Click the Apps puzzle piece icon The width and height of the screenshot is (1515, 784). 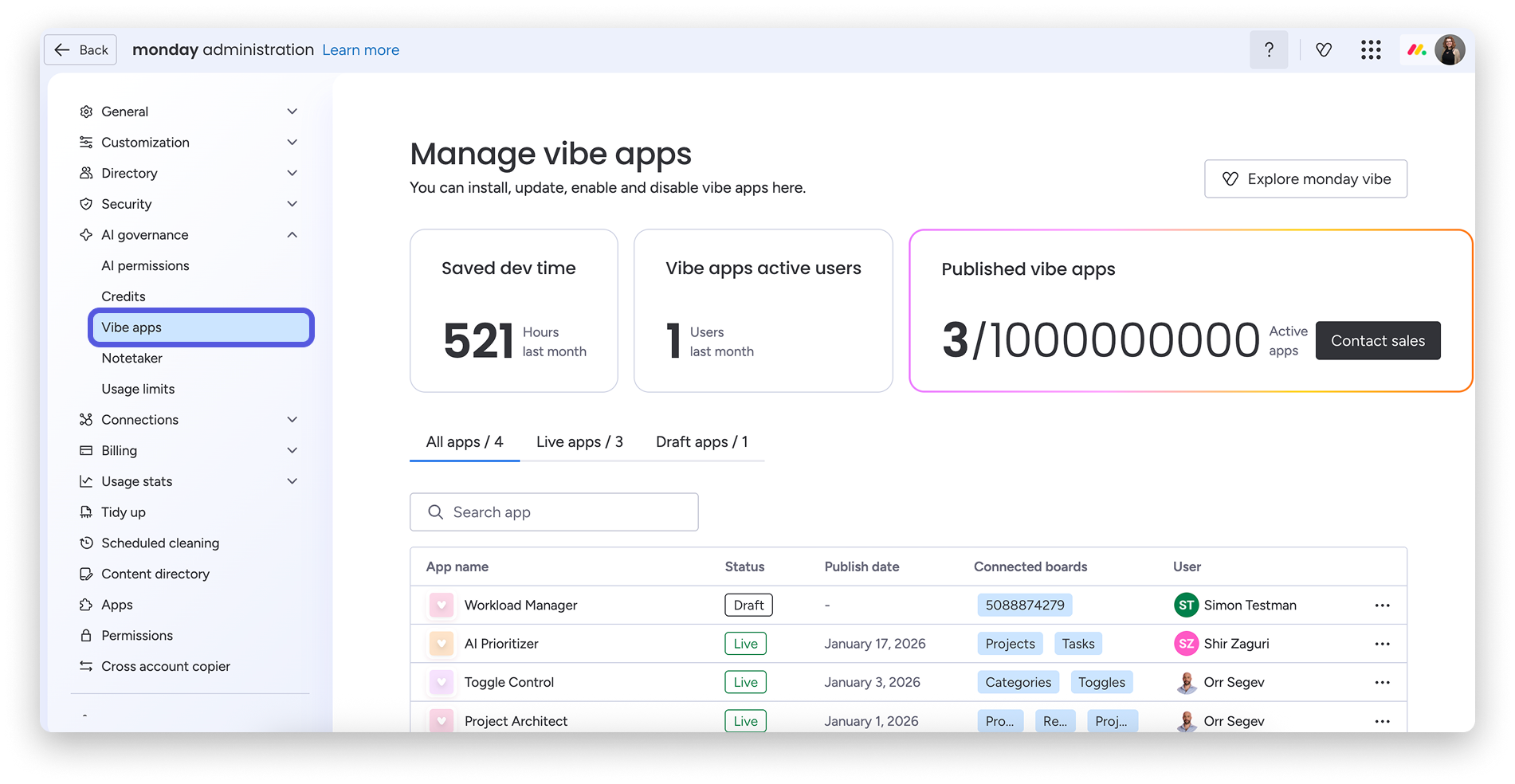tap(86, 605)
